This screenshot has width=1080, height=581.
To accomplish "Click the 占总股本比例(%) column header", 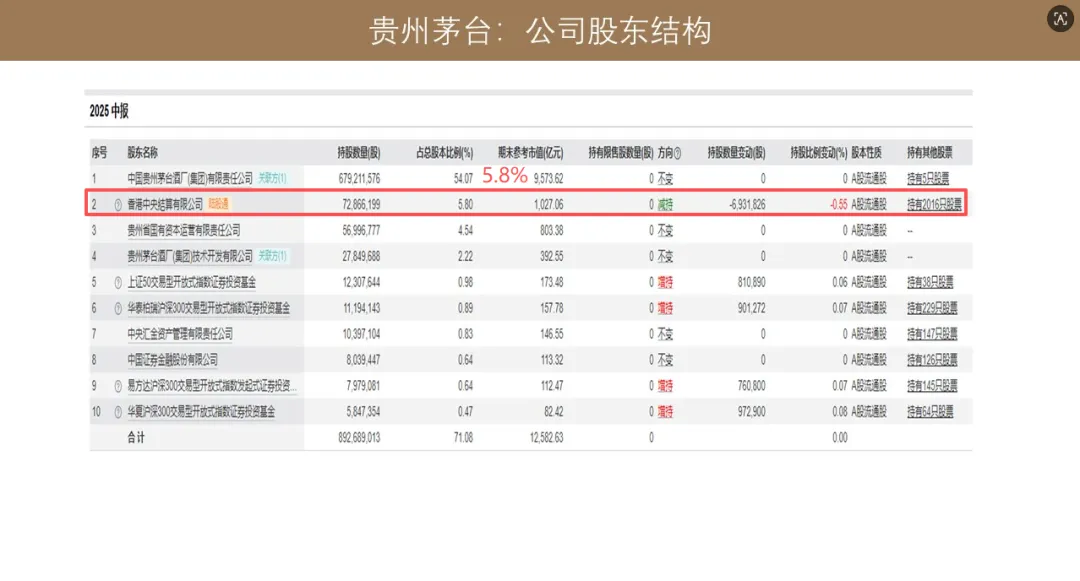I will 444,153.
